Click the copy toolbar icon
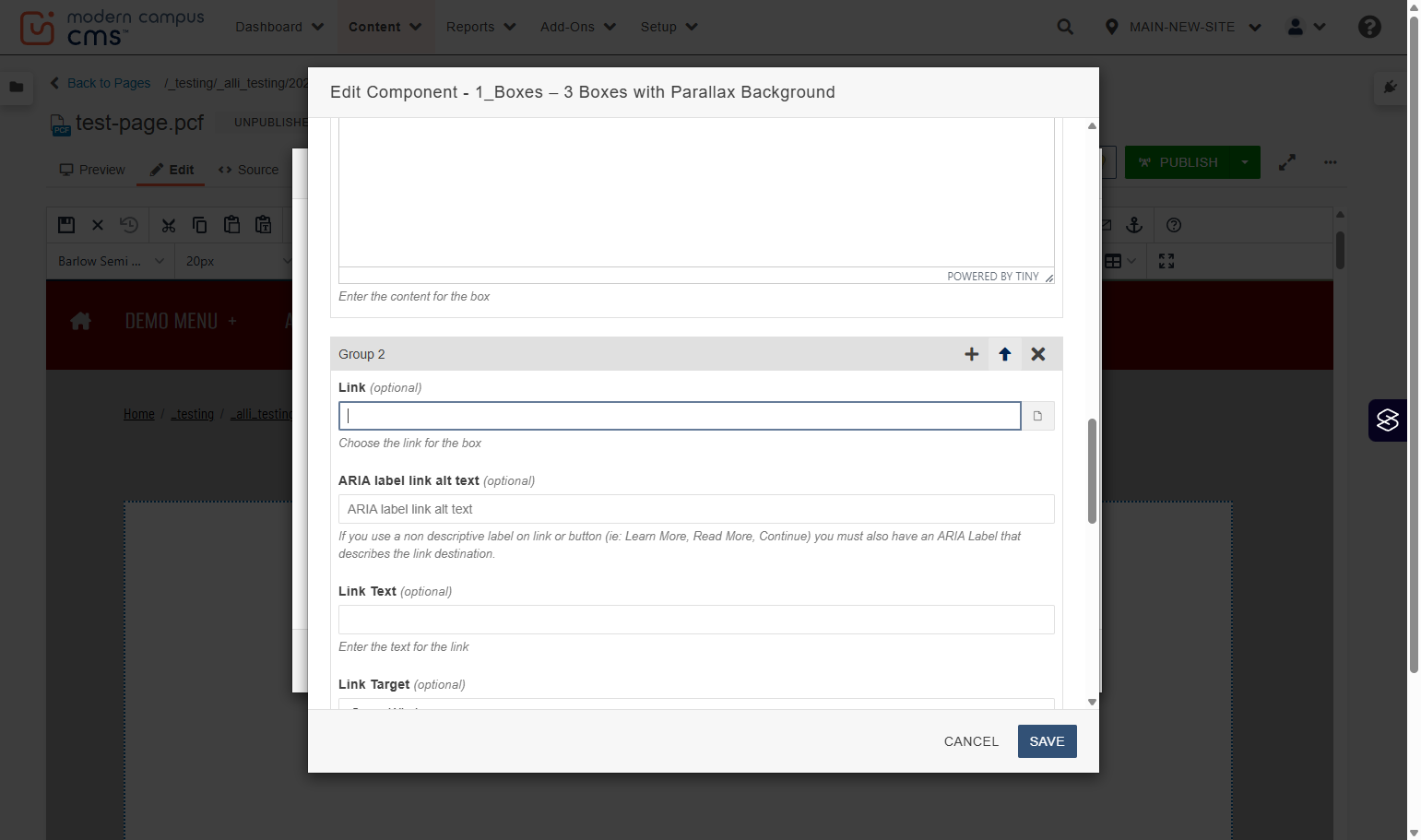This screenshot has height=840, width=1421. click(200, 225)
